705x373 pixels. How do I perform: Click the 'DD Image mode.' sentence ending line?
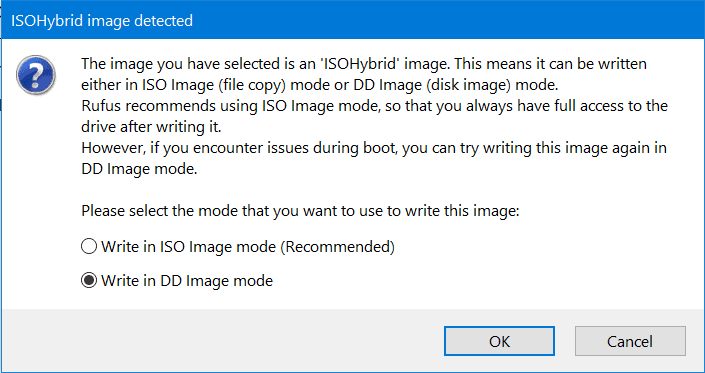click(139, 169)
